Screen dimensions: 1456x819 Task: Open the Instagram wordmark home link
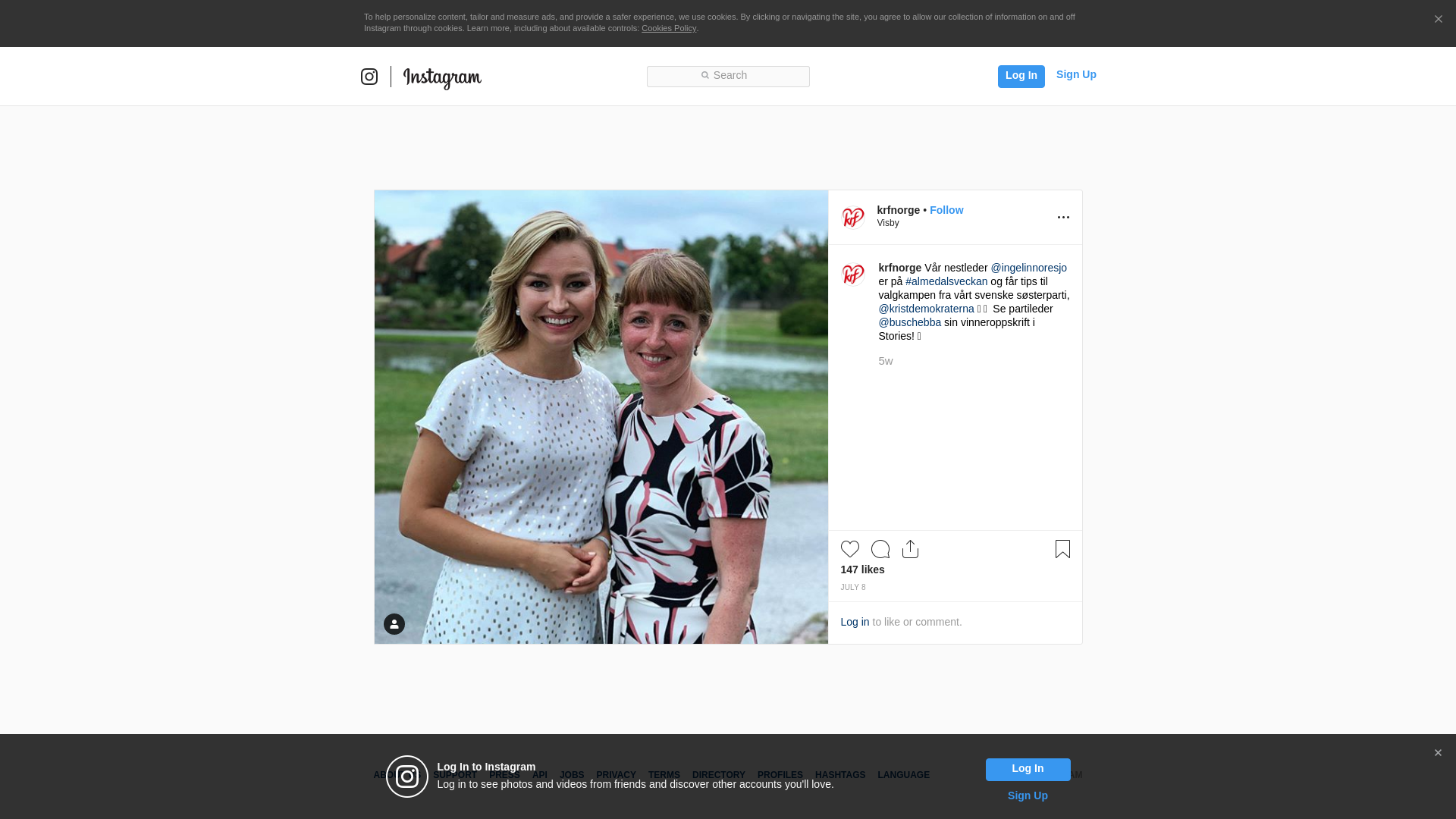pyautogui.click(x=442, y=77)
